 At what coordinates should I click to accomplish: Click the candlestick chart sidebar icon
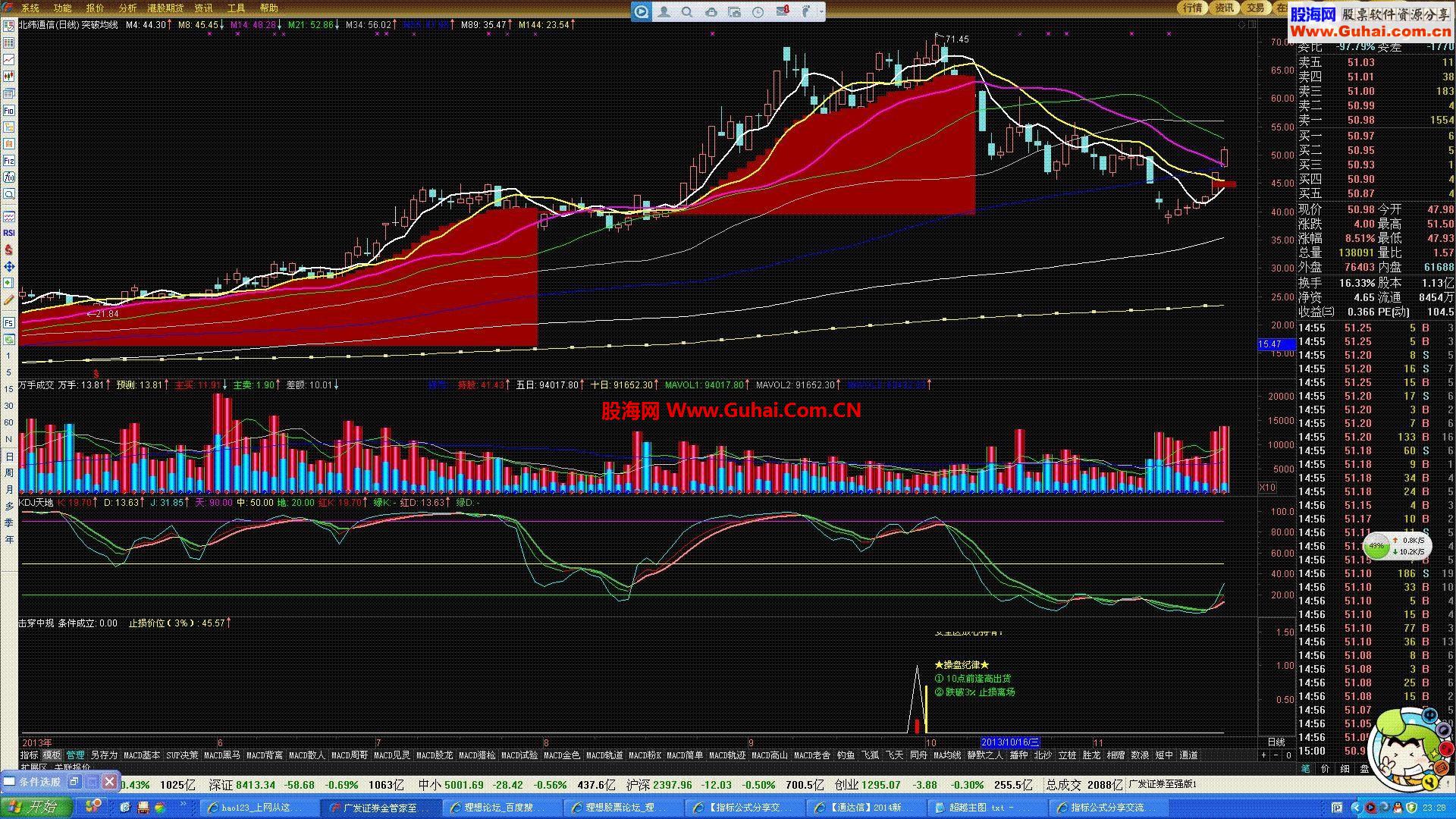pos(9,76)
